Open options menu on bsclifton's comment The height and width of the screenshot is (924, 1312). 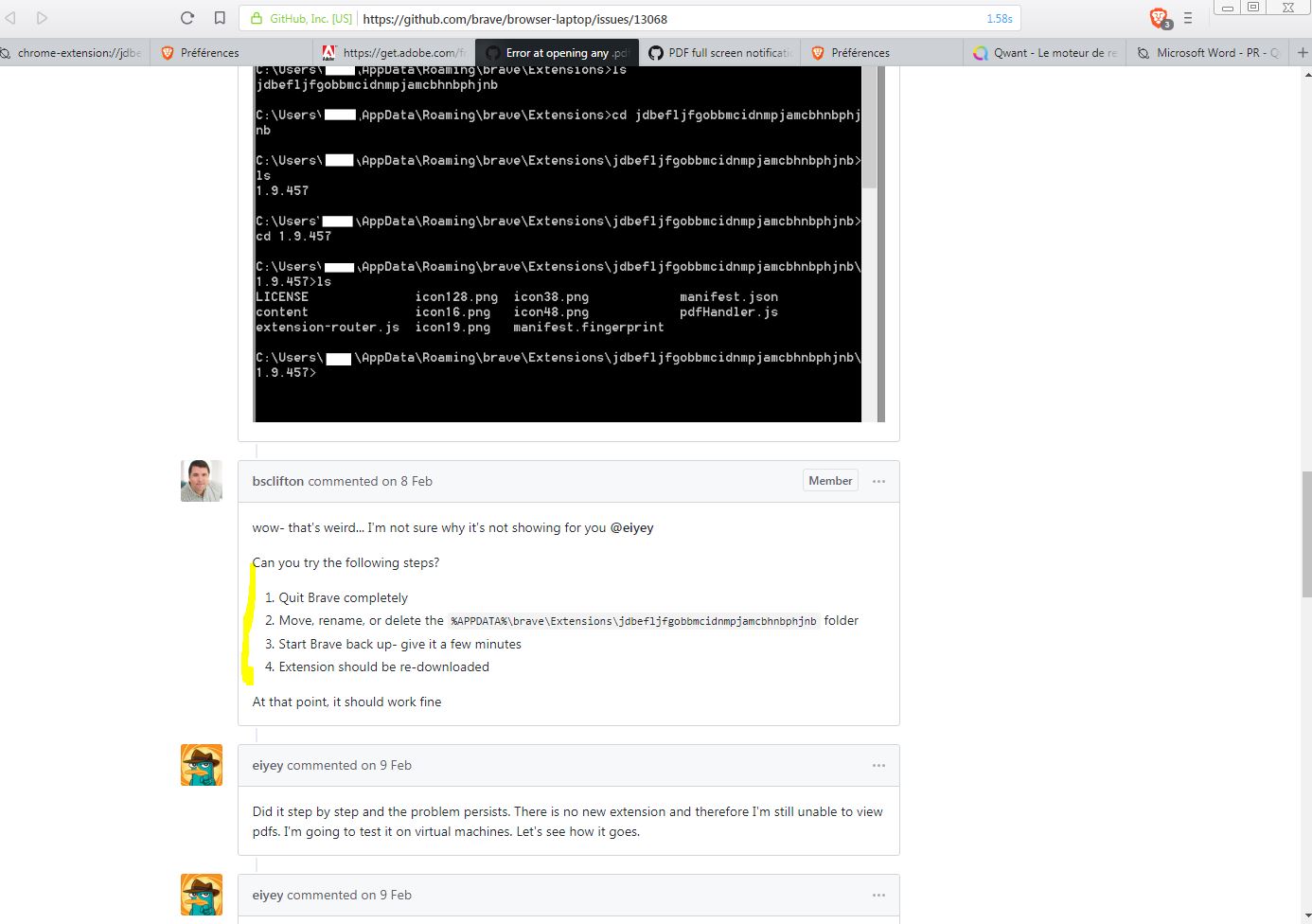tap(878, 481)
